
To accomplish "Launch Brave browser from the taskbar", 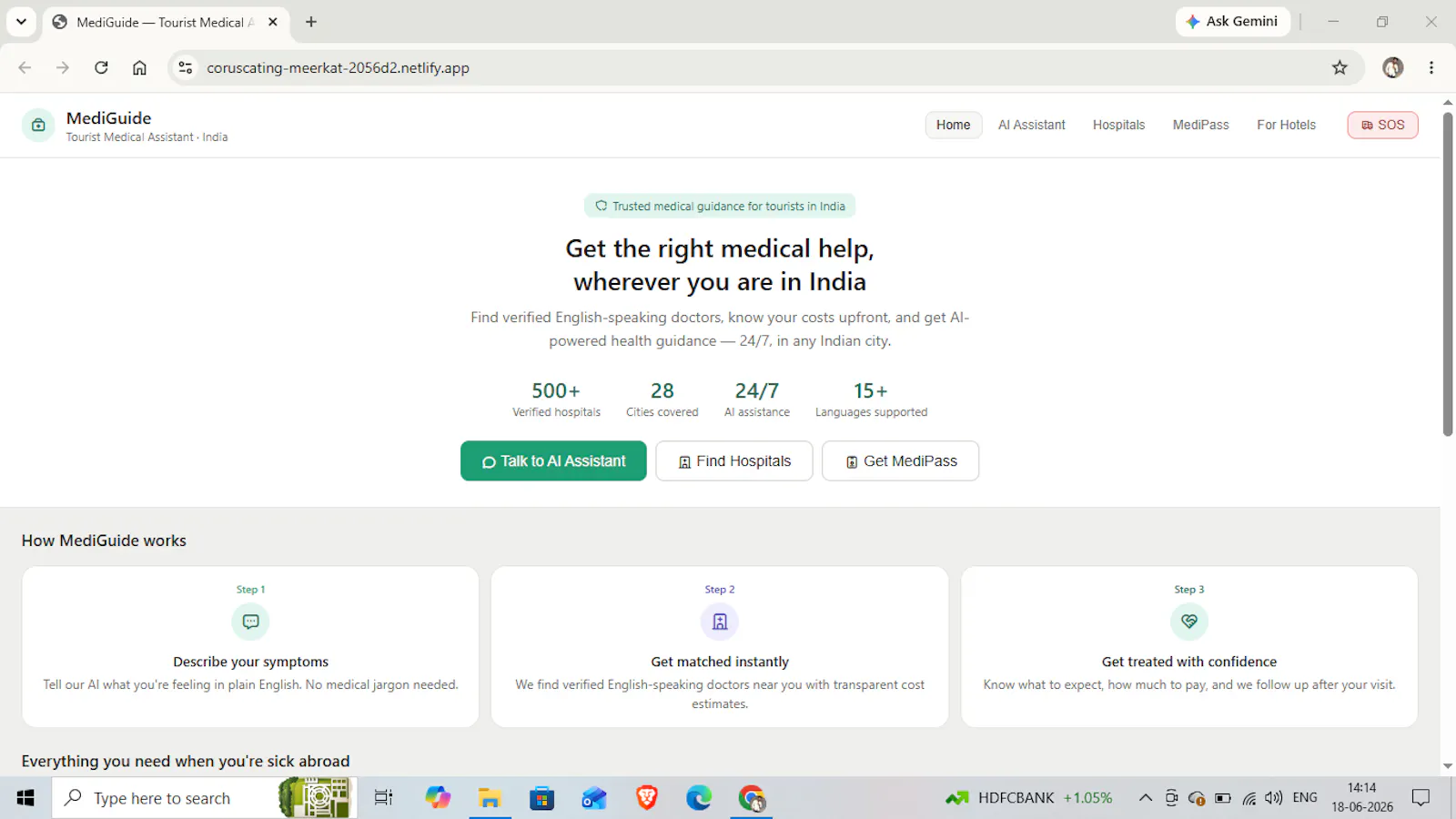I will (647, 798).
